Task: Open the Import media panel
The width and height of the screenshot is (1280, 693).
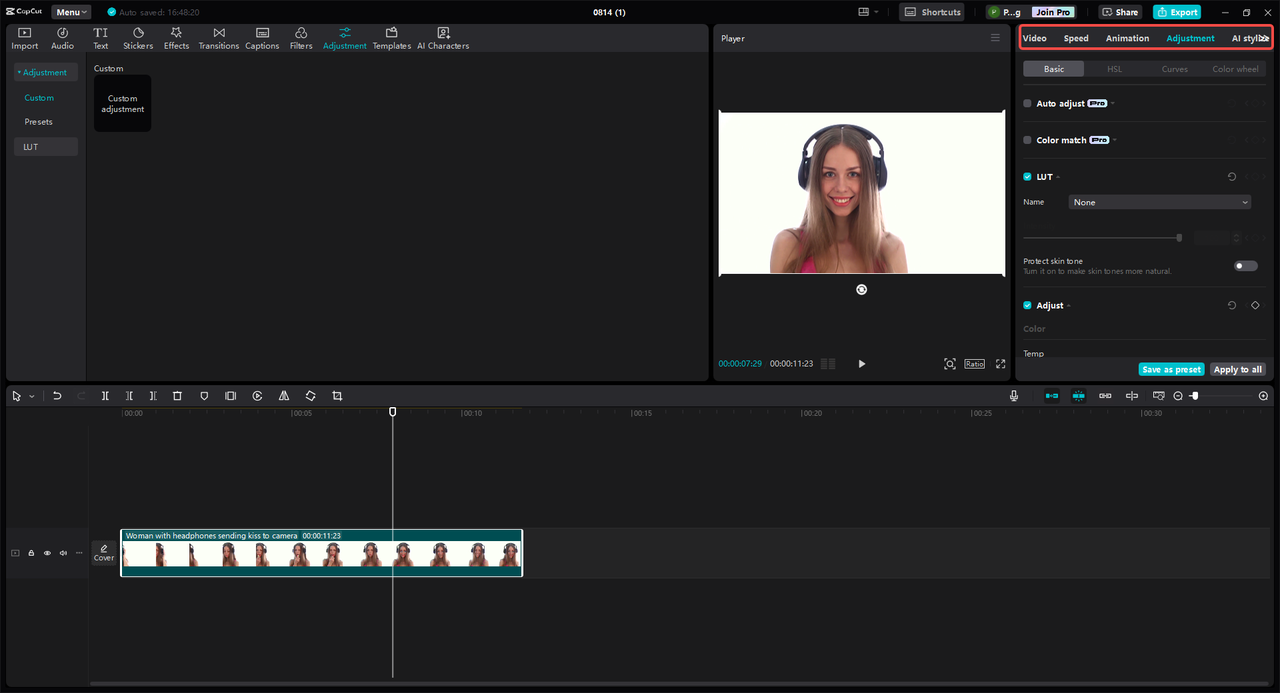Action: tap(25, 38)
